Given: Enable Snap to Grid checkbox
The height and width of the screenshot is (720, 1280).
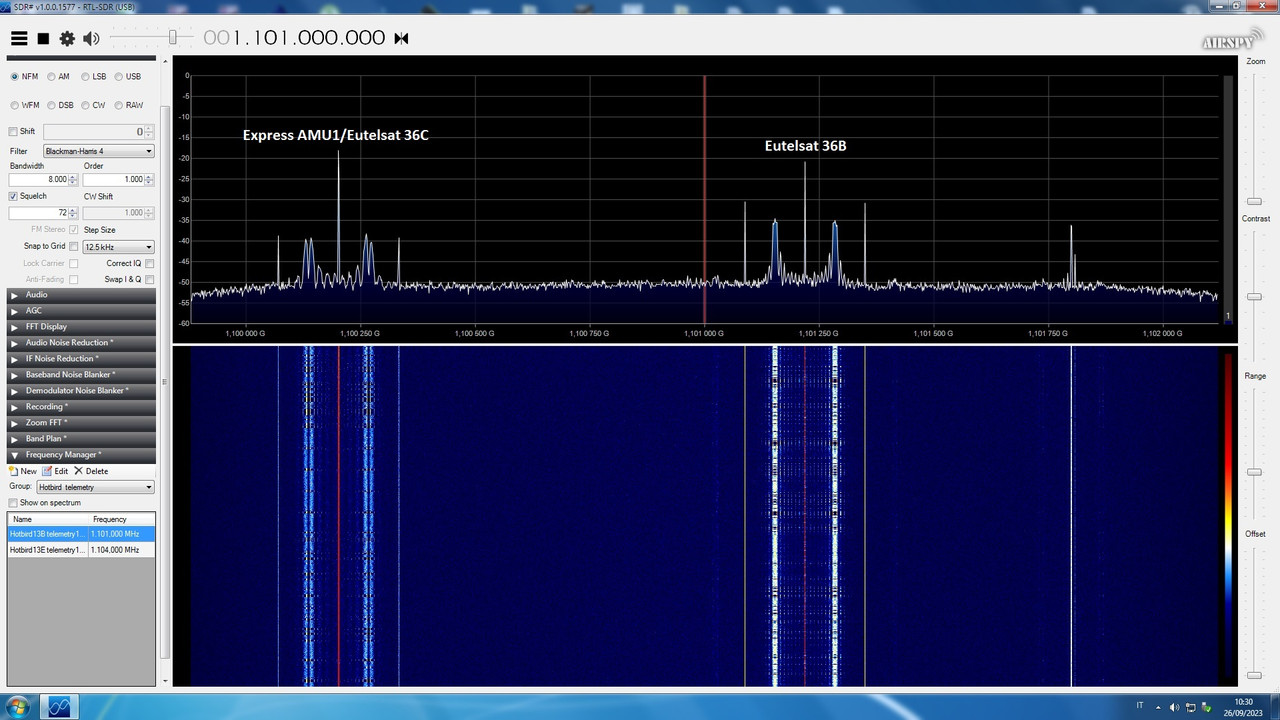Looking at the screenshot, I should coord(73,246).
